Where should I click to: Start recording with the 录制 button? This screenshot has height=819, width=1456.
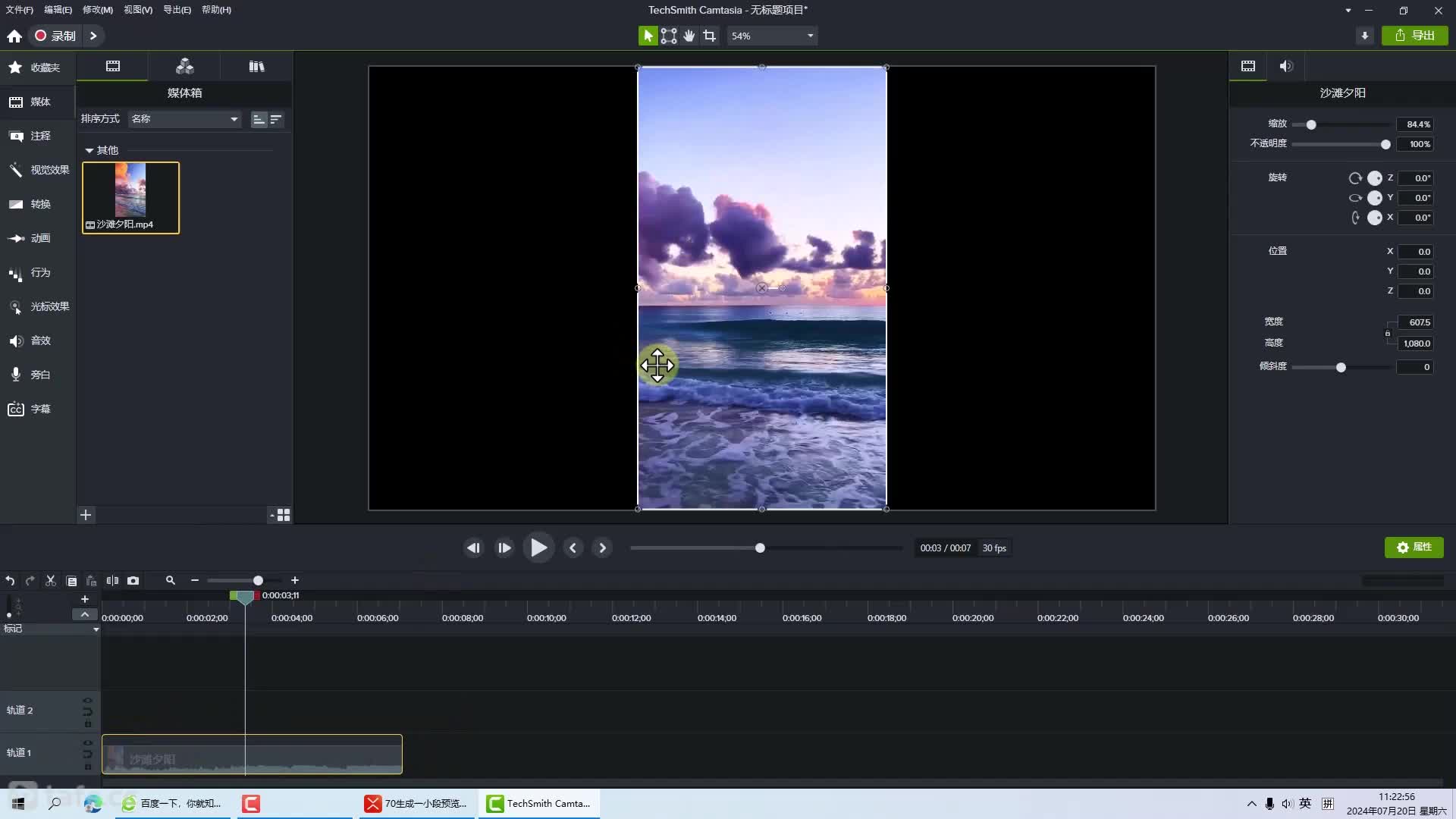click(x=55, y=36)
